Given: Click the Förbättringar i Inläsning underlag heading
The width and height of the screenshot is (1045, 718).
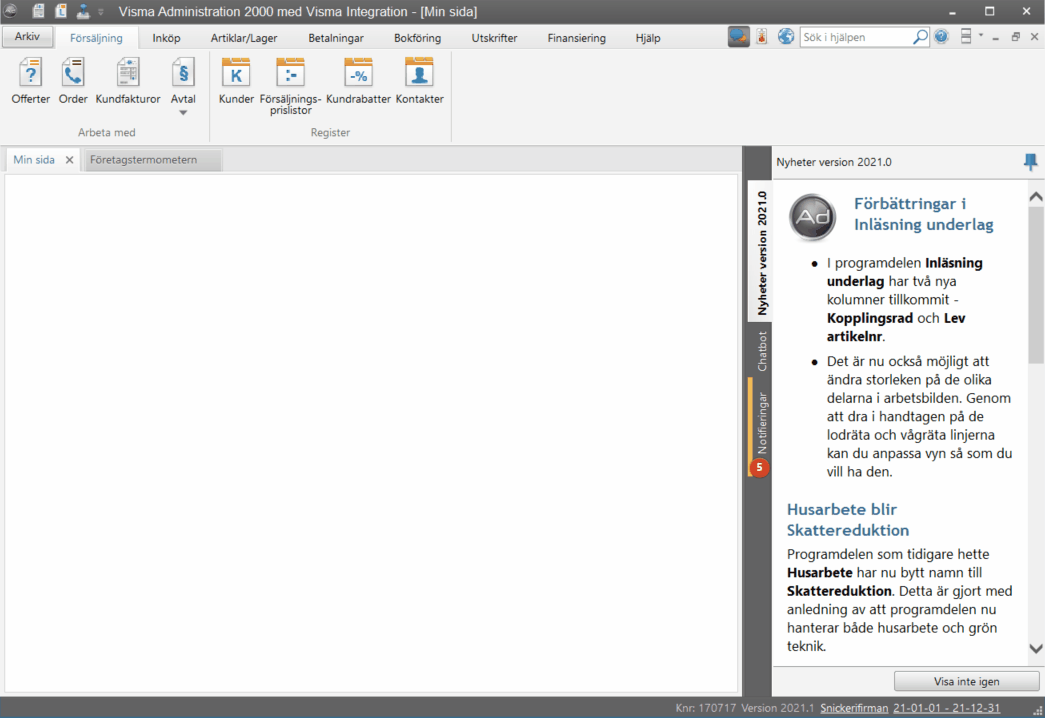Looking at the screenshot, I should point(923,214).
